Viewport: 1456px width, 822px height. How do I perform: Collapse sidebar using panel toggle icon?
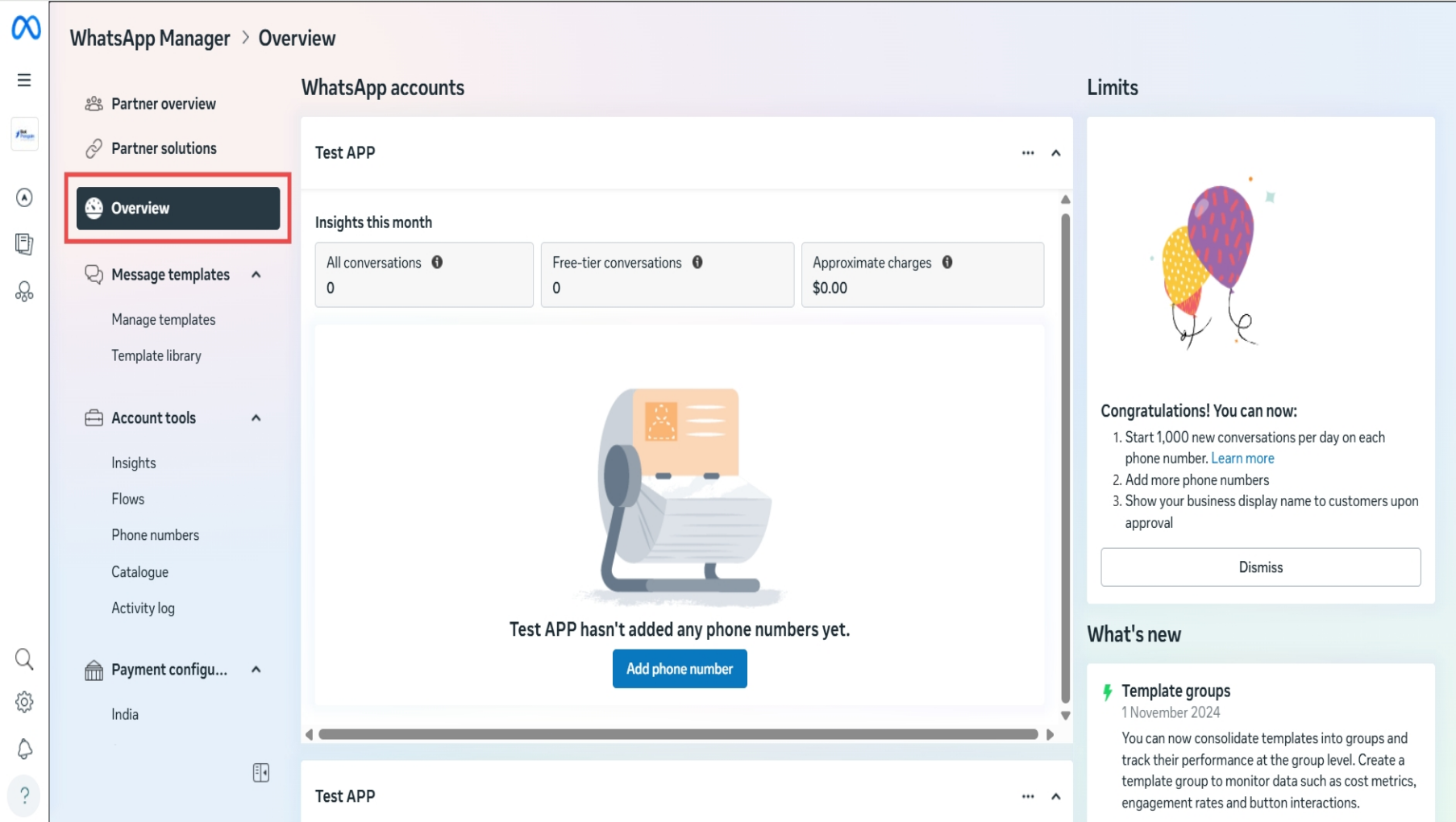click(x=260, y=773)
